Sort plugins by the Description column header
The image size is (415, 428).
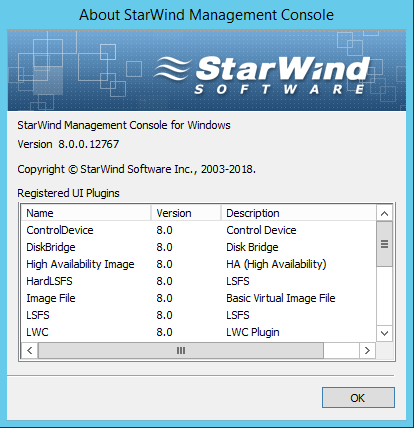pyautogui.click(x=298, y=213)
